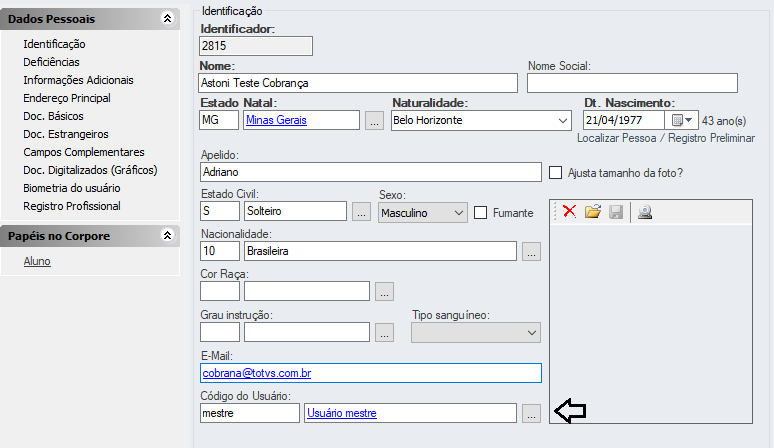This screenshot has height=448, width=774.
Task: Click the Código do Usuário field mestre
Action: click(x=250, y=413)
